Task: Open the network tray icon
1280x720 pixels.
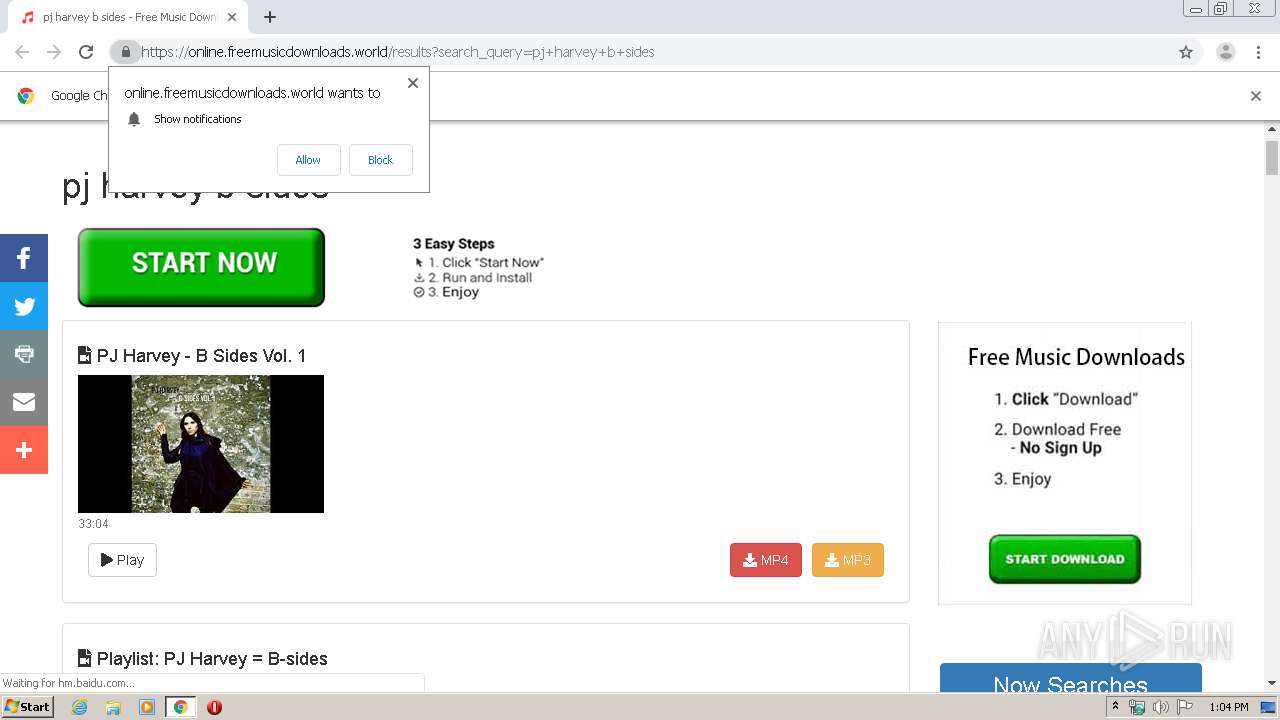Action: click(1137, 707)
